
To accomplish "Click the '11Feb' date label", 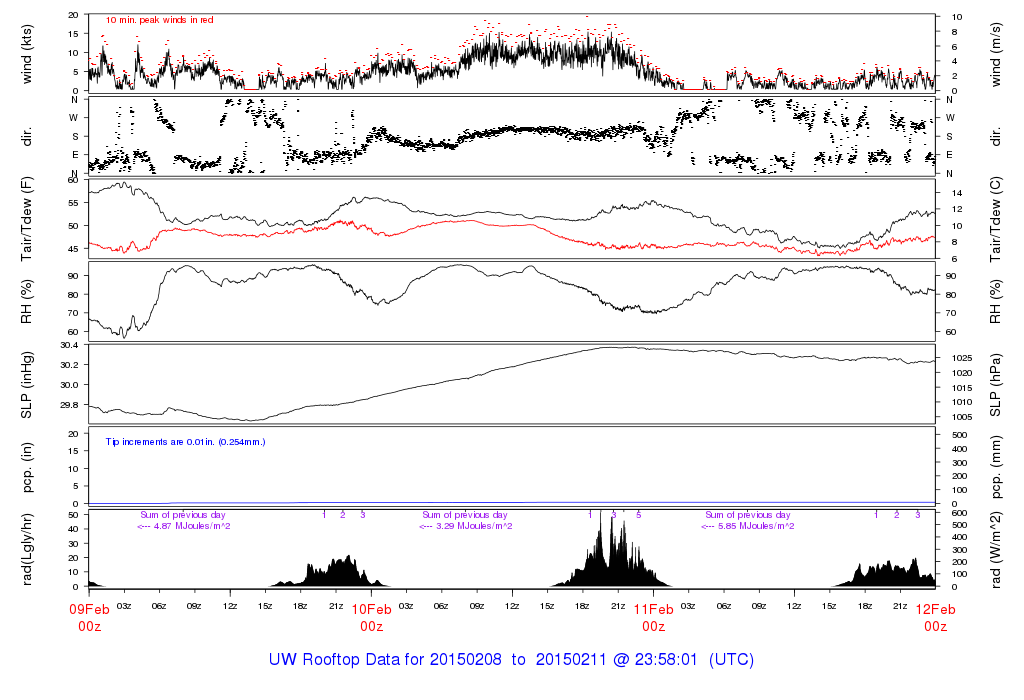I will [654, 609].
